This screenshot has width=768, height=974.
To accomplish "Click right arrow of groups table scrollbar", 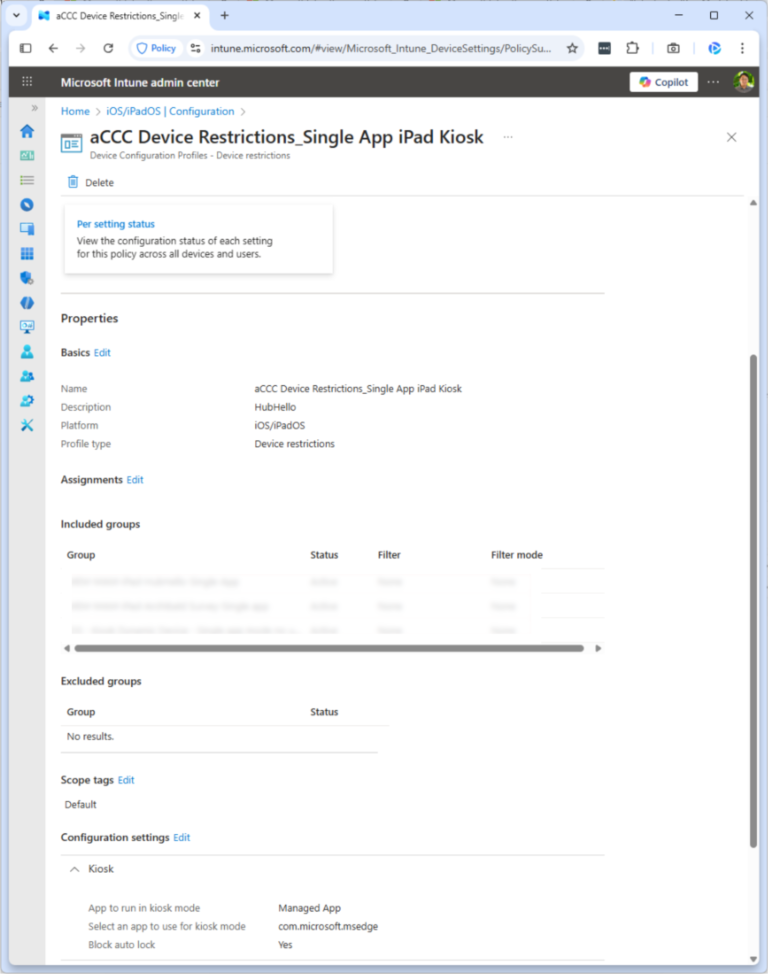I will pyautogui.click(x=598, y=648).
